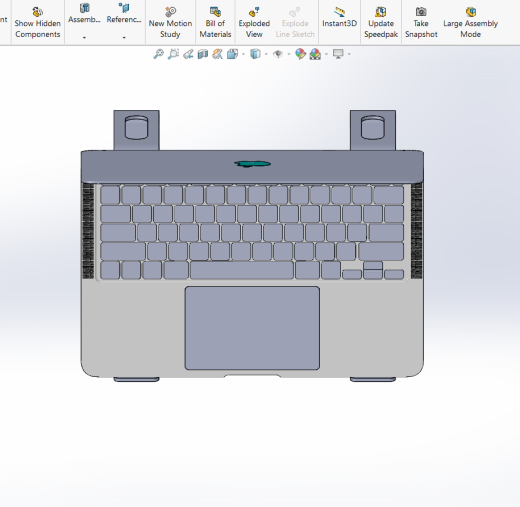Click Edit Appearance color ball icon
Viewport: 520px width, 507px height.
point(300,54)
